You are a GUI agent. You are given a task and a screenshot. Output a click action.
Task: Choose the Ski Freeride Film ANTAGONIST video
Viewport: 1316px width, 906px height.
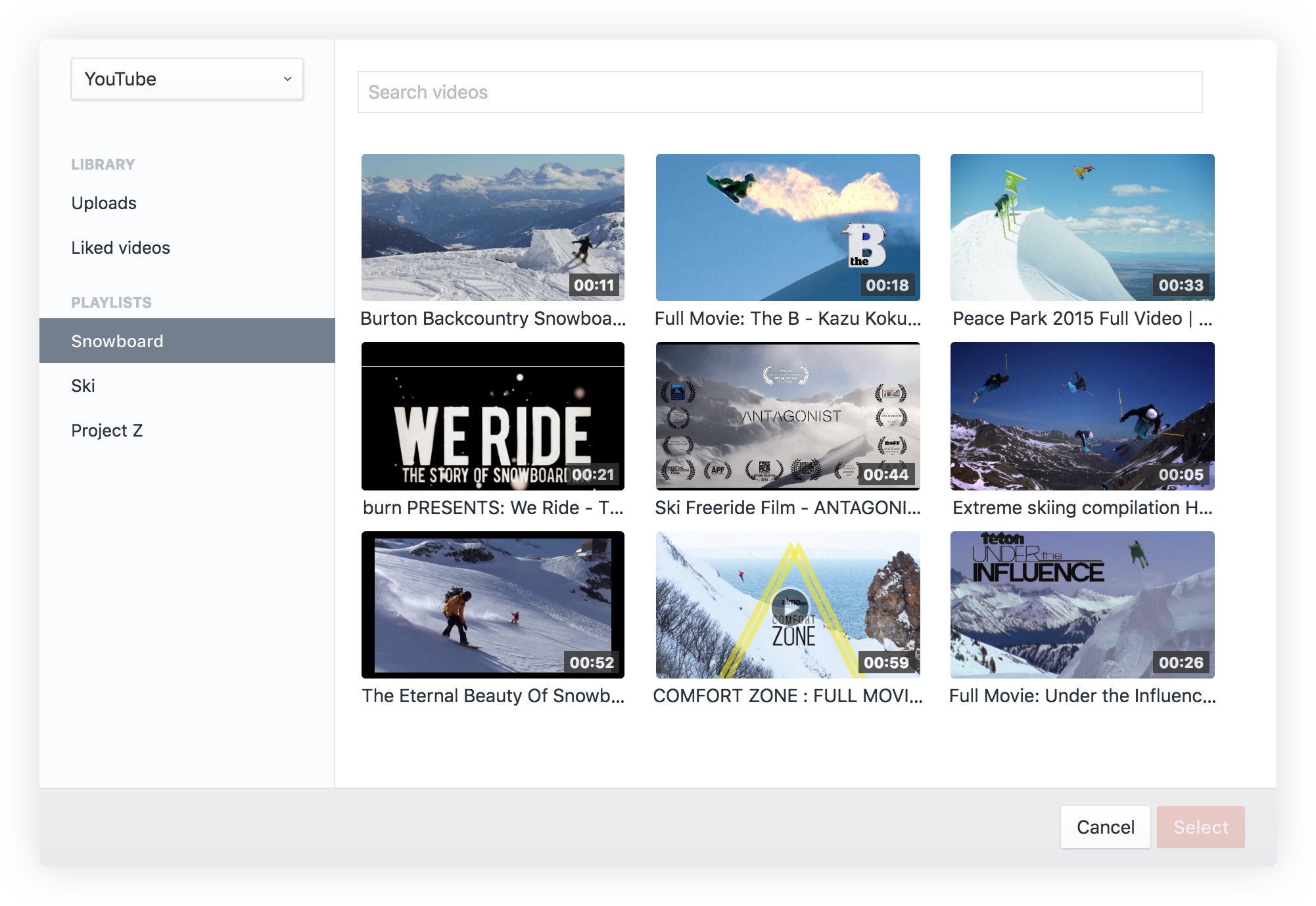click(x=788, y=416)
